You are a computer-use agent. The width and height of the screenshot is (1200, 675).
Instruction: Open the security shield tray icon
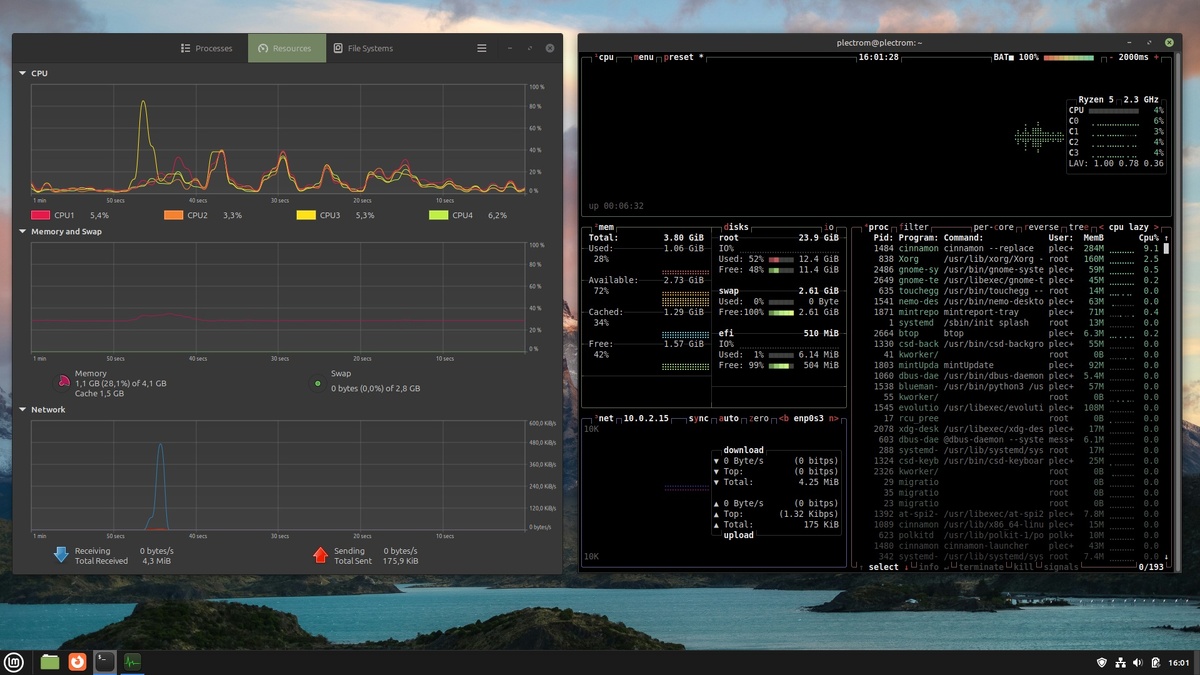point(1102,662)
